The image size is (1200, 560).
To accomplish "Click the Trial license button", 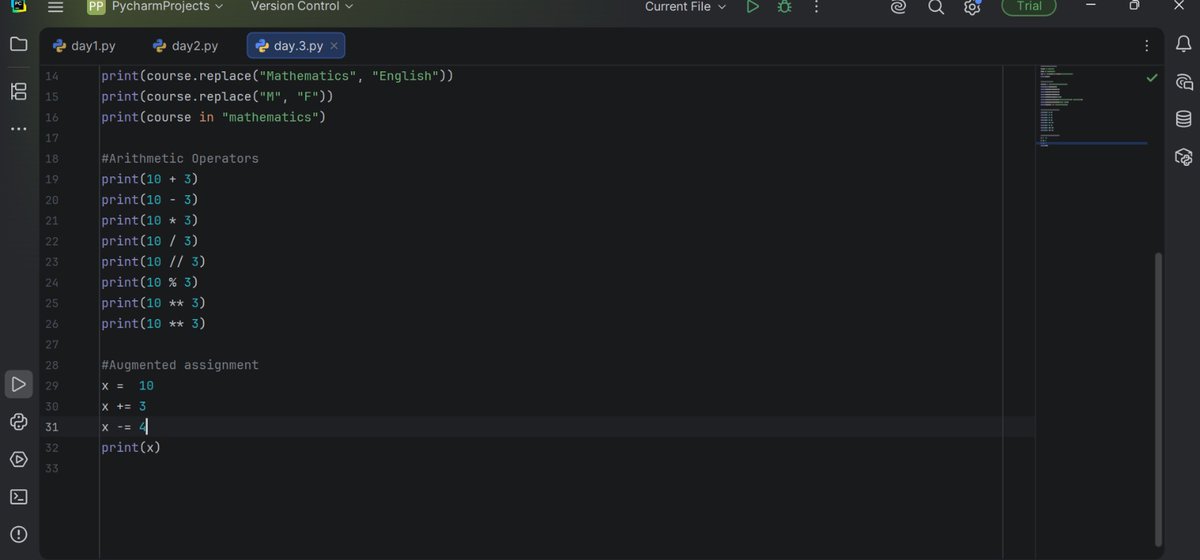I will tap(1029, 7).
